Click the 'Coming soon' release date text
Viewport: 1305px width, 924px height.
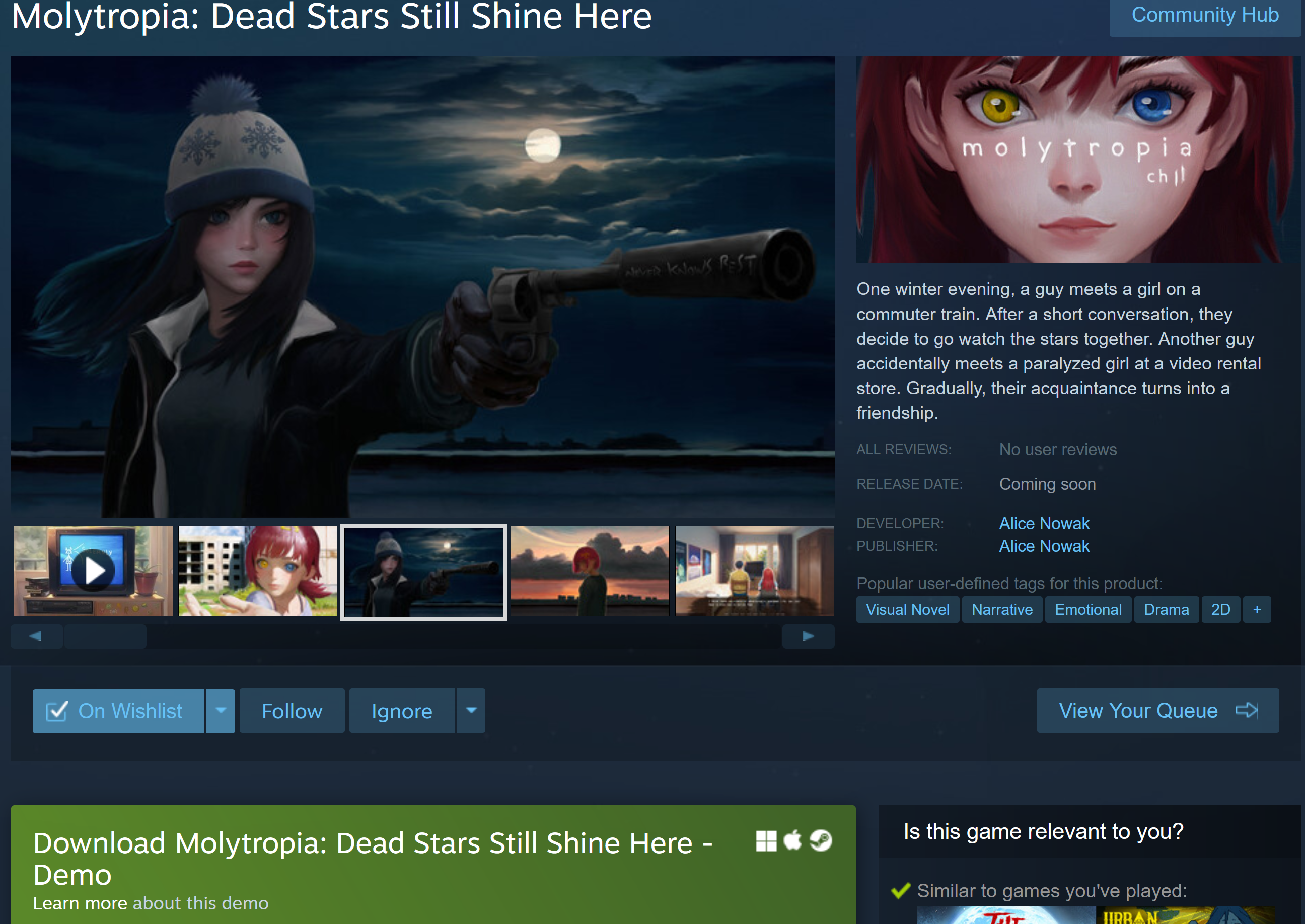pos(1047,484)
